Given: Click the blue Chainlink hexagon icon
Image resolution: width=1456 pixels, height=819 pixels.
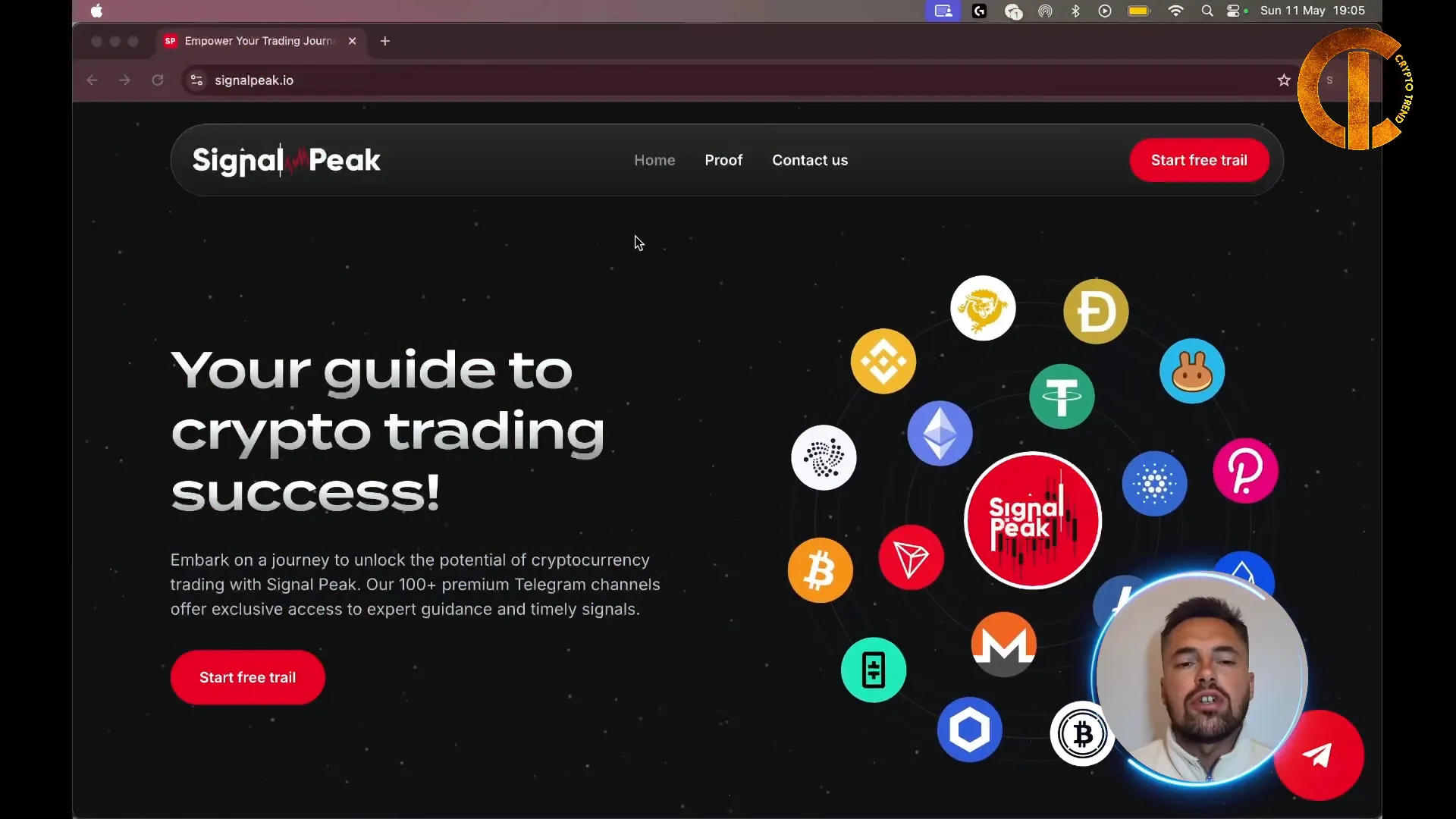Looking at the screenshot, I should tap(969, 730).
